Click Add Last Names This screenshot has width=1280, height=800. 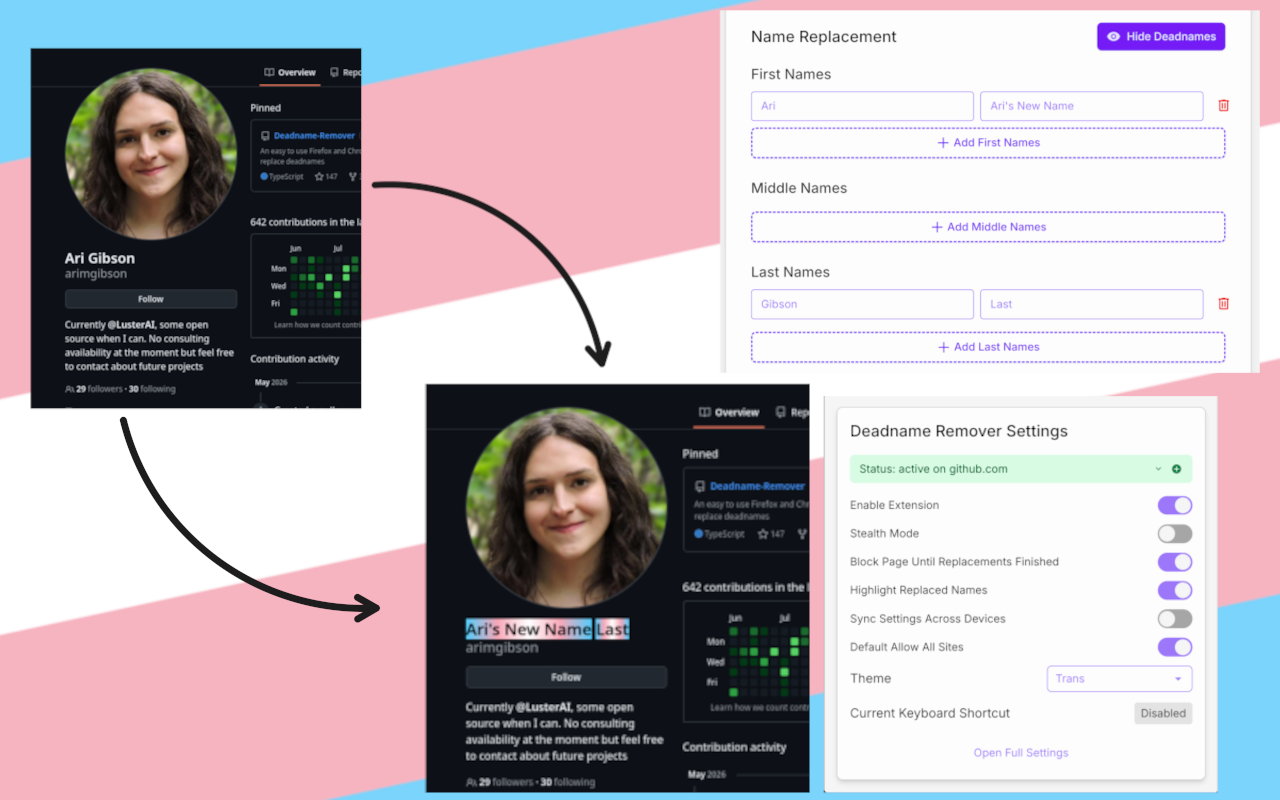tap(988, 347)
